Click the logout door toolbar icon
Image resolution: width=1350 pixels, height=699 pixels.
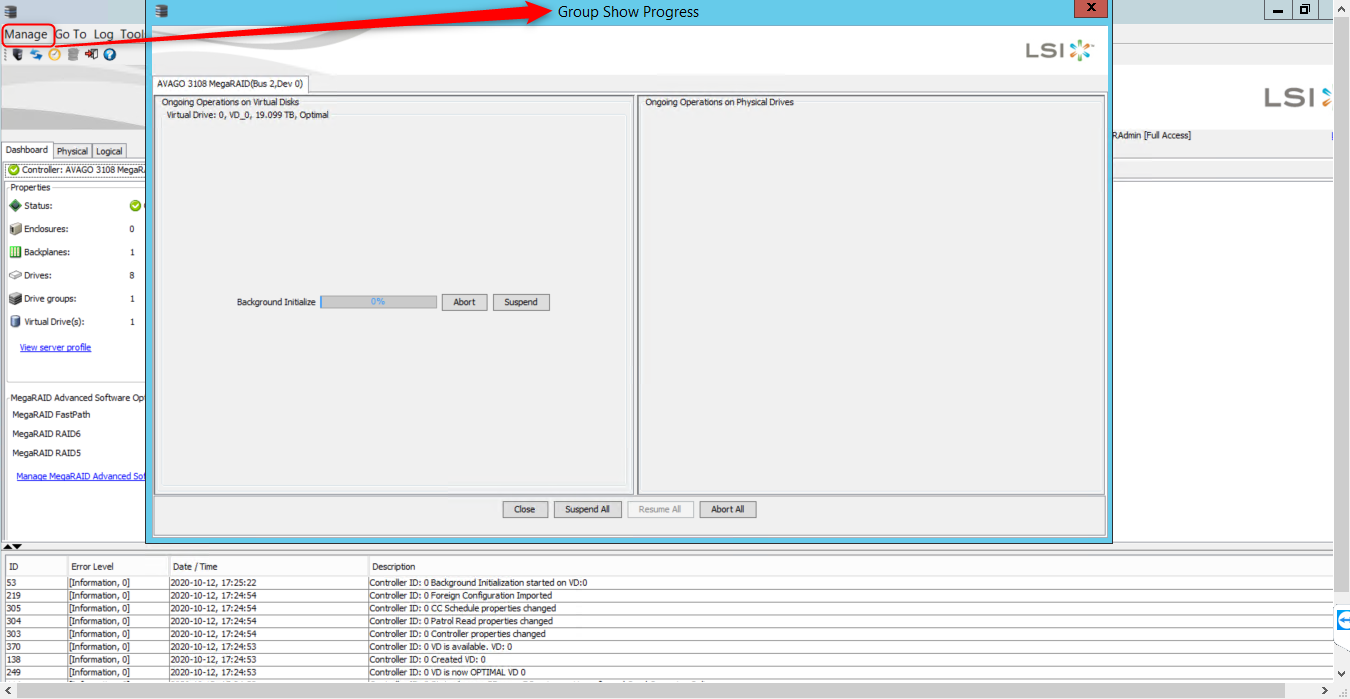tap(91, 54)
